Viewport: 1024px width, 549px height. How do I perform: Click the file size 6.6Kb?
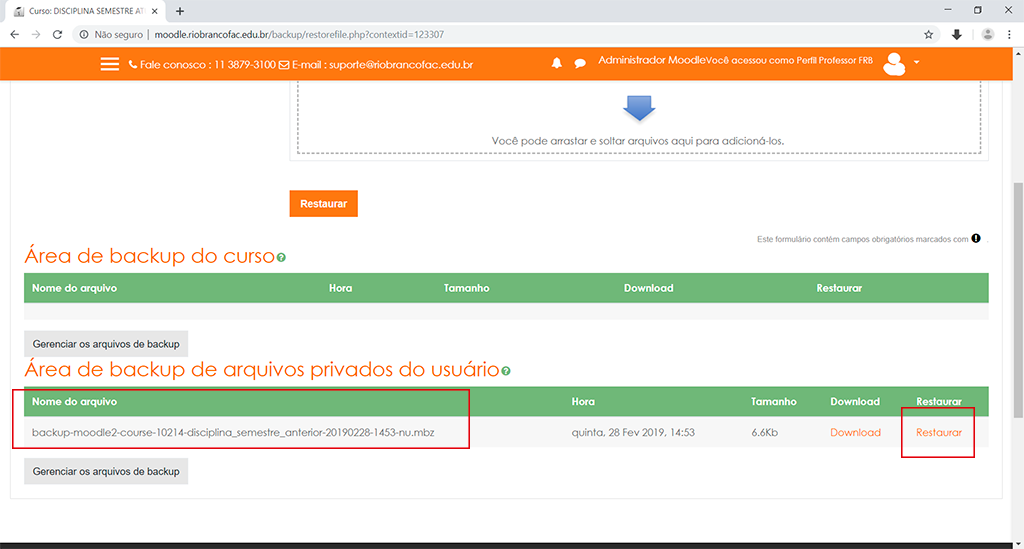(764, 432)
